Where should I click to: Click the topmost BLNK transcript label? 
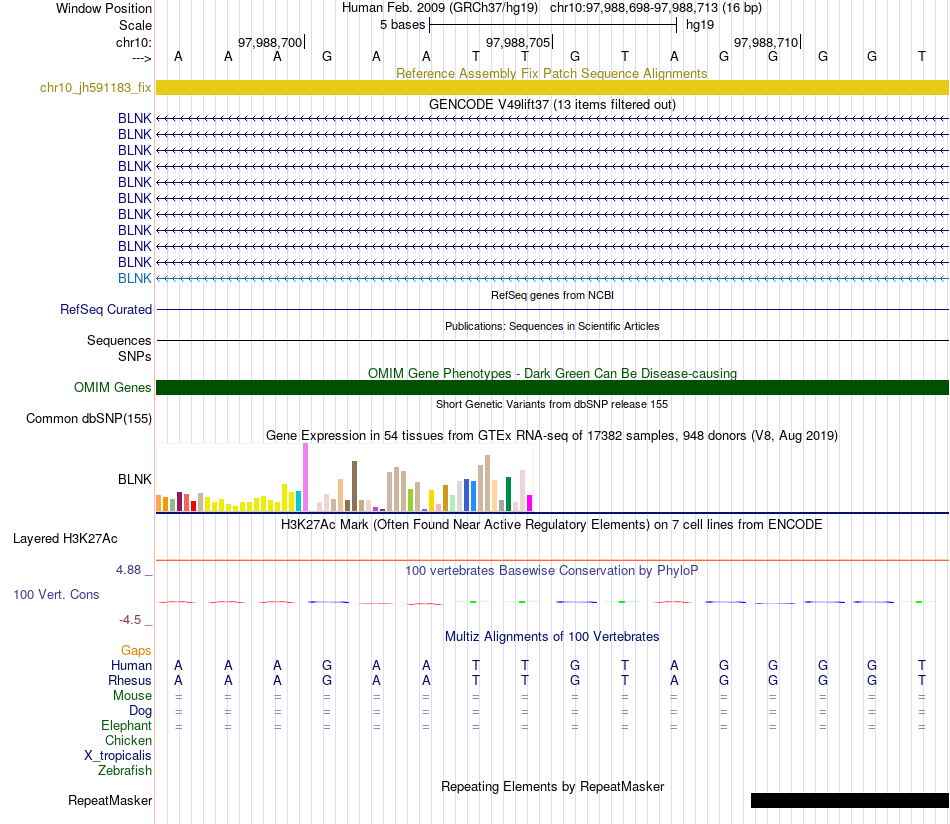click(x=135, y=118)
